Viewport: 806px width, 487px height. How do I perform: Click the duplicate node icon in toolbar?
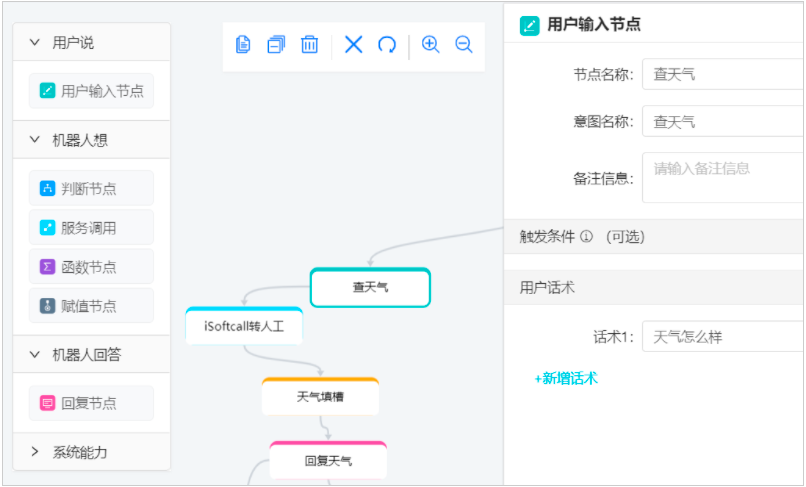coord(276,44)
